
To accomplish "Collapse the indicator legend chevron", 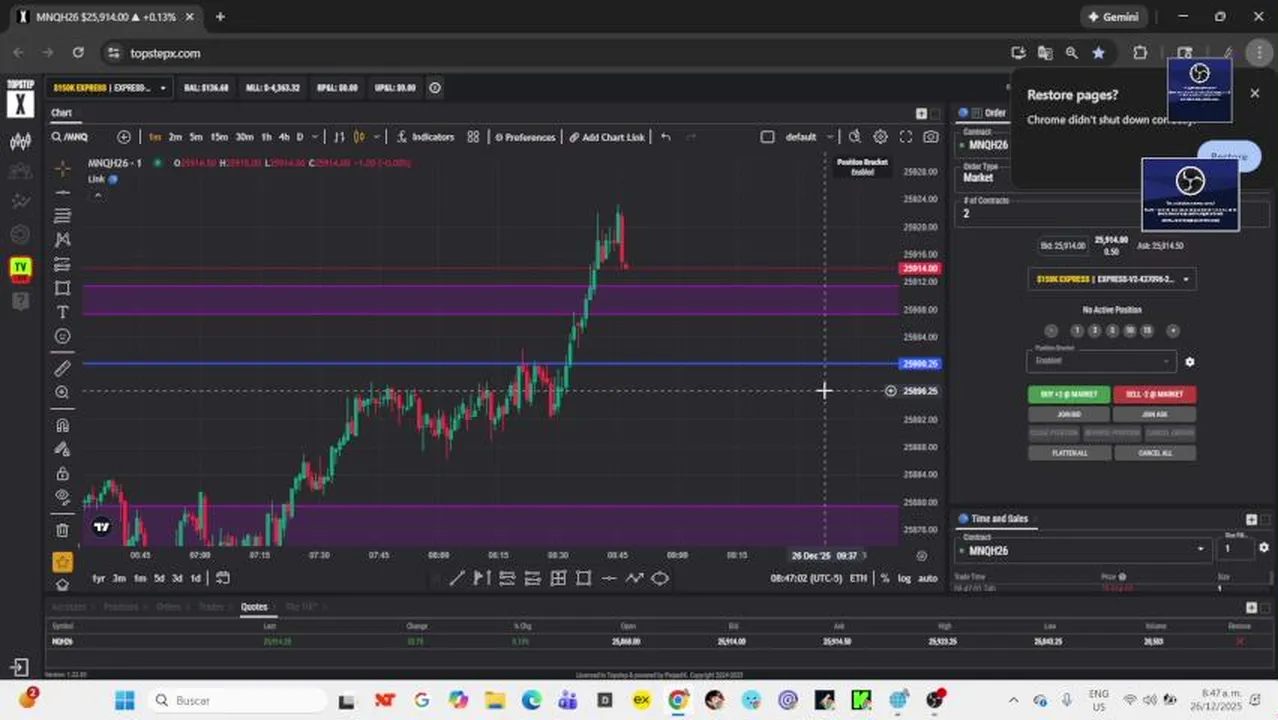I will (x=97, y=195).
